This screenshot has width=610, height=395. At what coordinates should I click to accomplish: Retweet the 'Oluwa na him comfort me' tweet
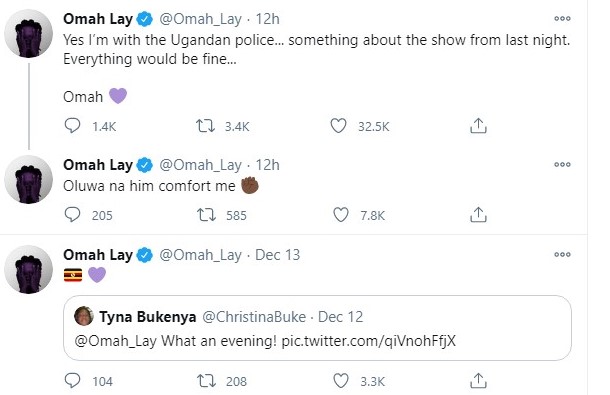pos(206,215)
